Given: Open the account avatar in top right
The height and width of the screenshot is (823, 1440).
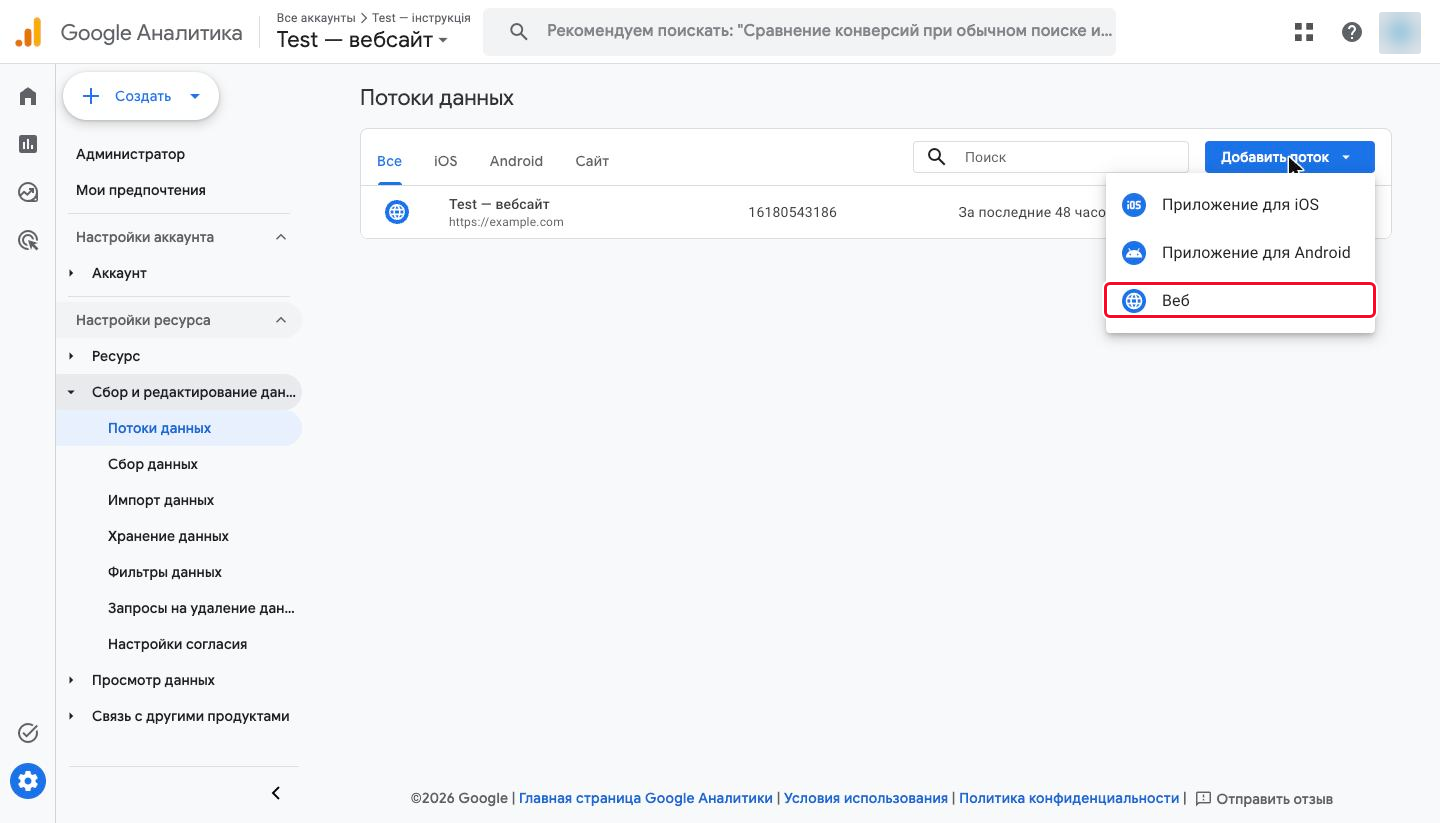Looking at the screenshot, I should coord(1399,32).
